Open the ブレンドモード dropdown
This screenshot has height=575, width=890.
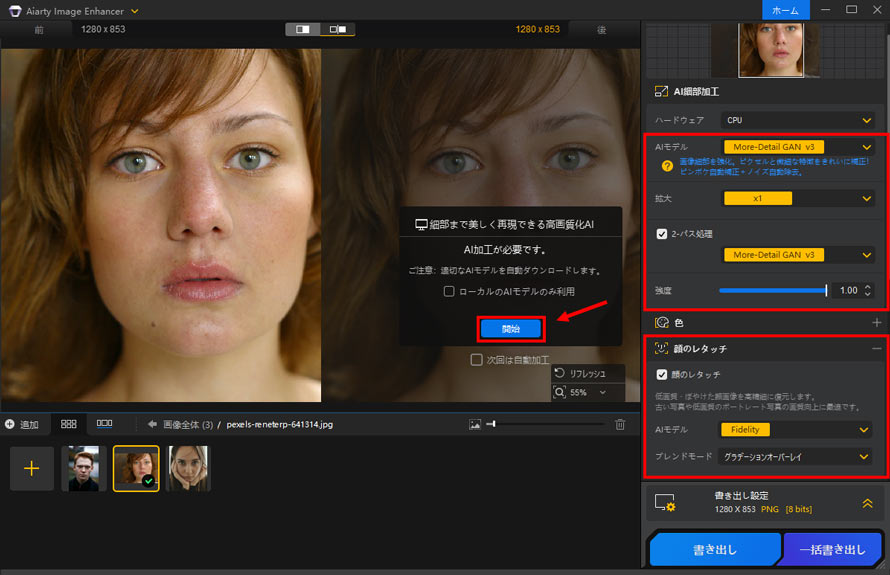795,456
